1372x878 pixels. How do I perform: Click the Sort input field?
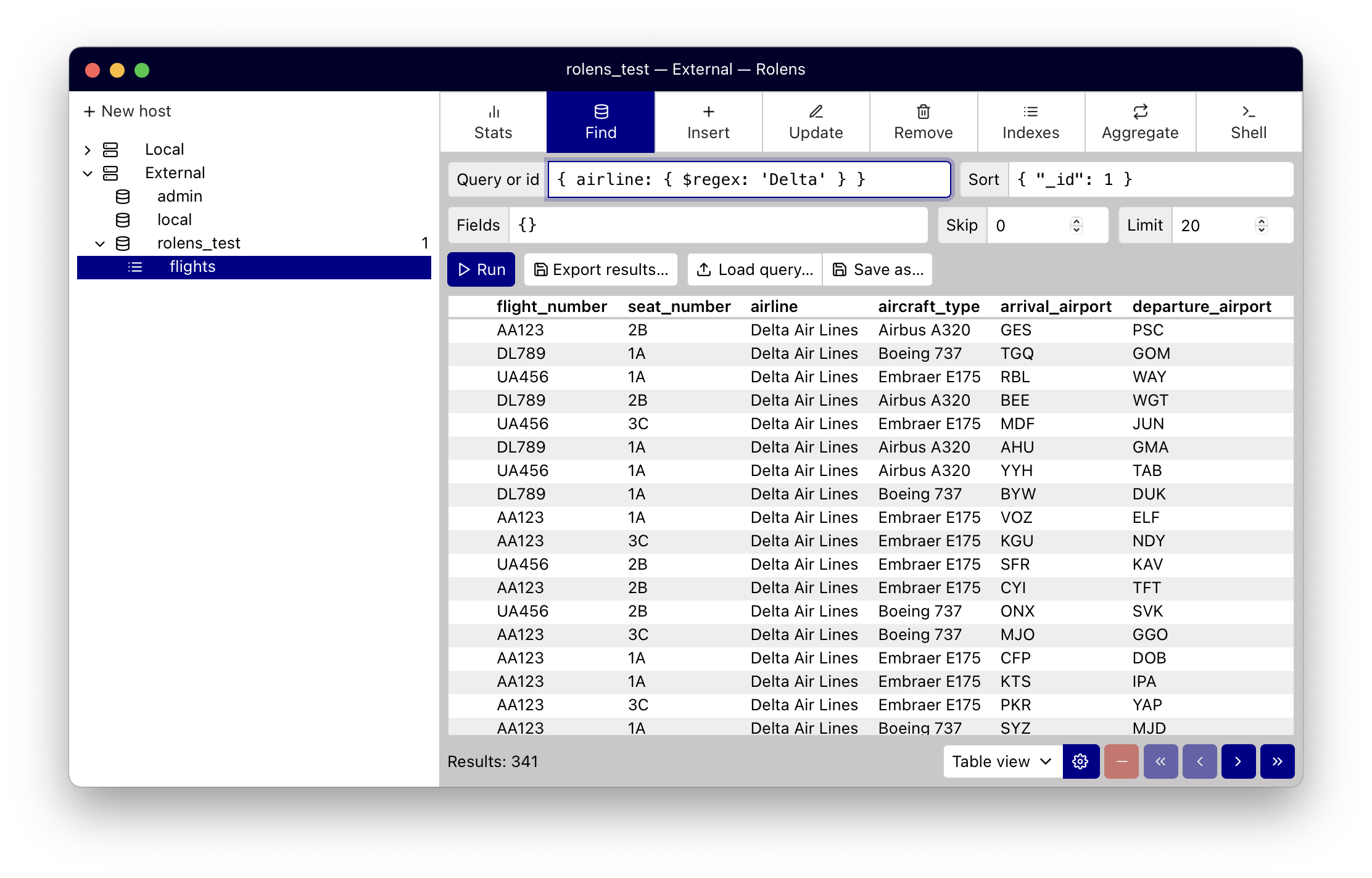(x=1151, y=179)
